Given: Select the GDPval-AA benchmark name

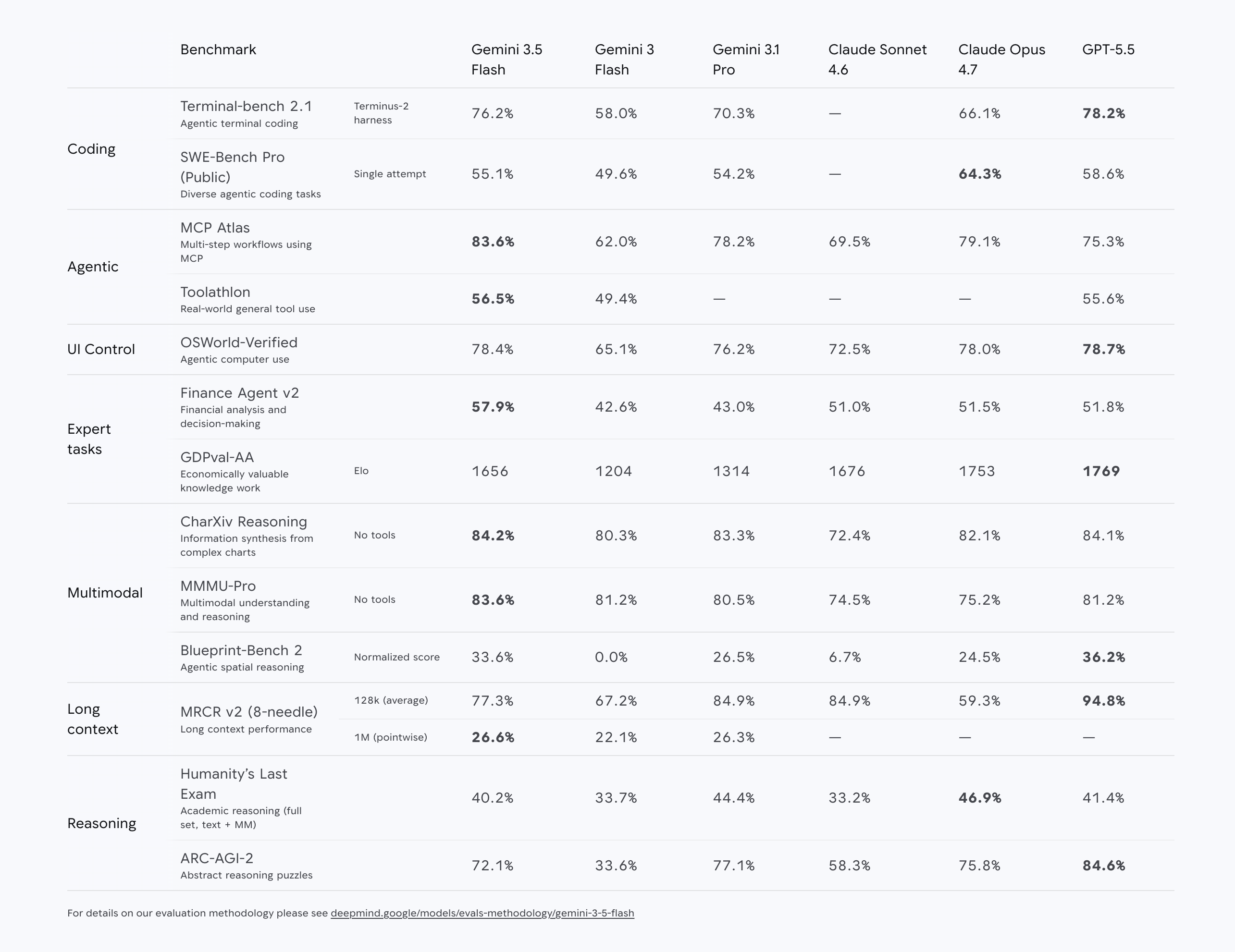Looking at the screenshot, I should (x=217, y=457).
